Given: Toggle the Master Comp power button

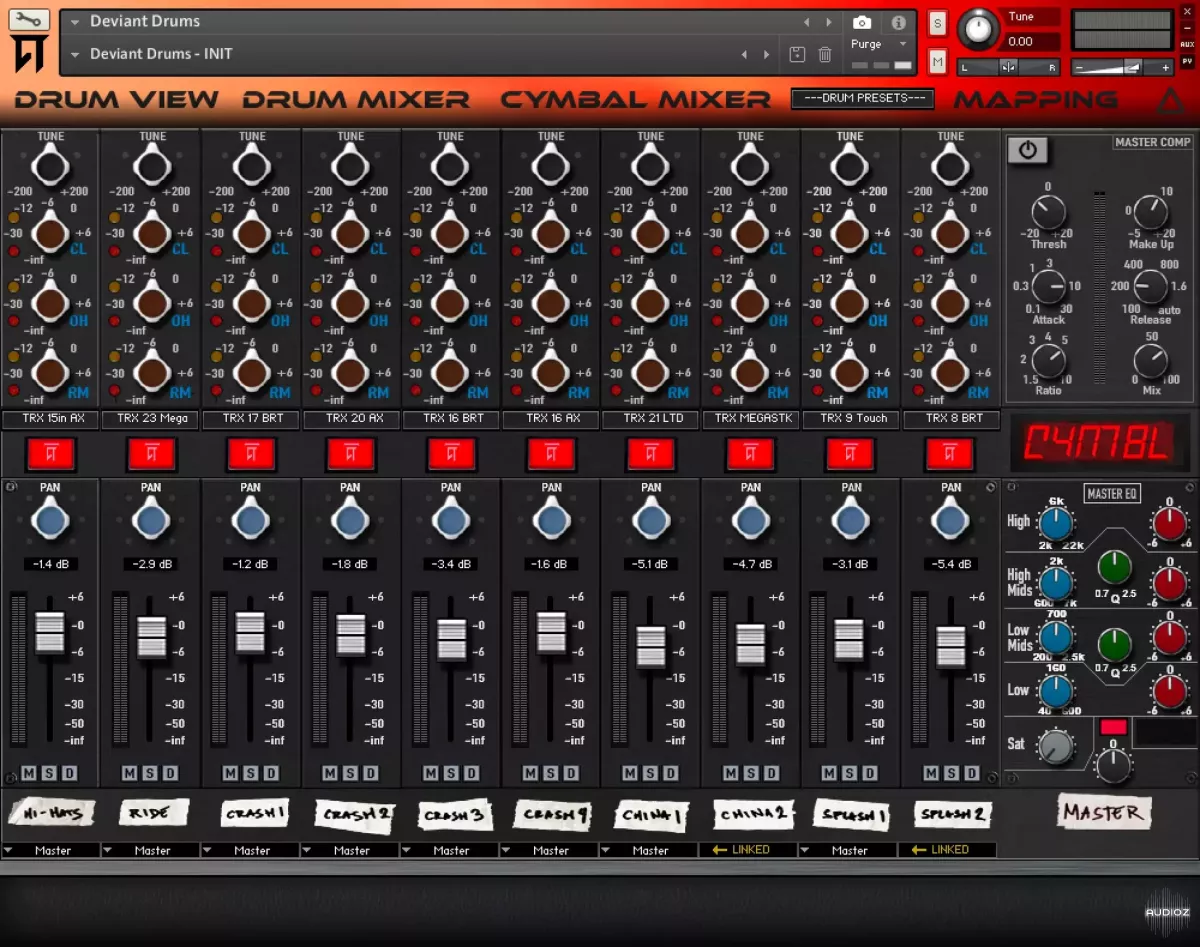Looking at the screenshot, I should pos(1027,150).
